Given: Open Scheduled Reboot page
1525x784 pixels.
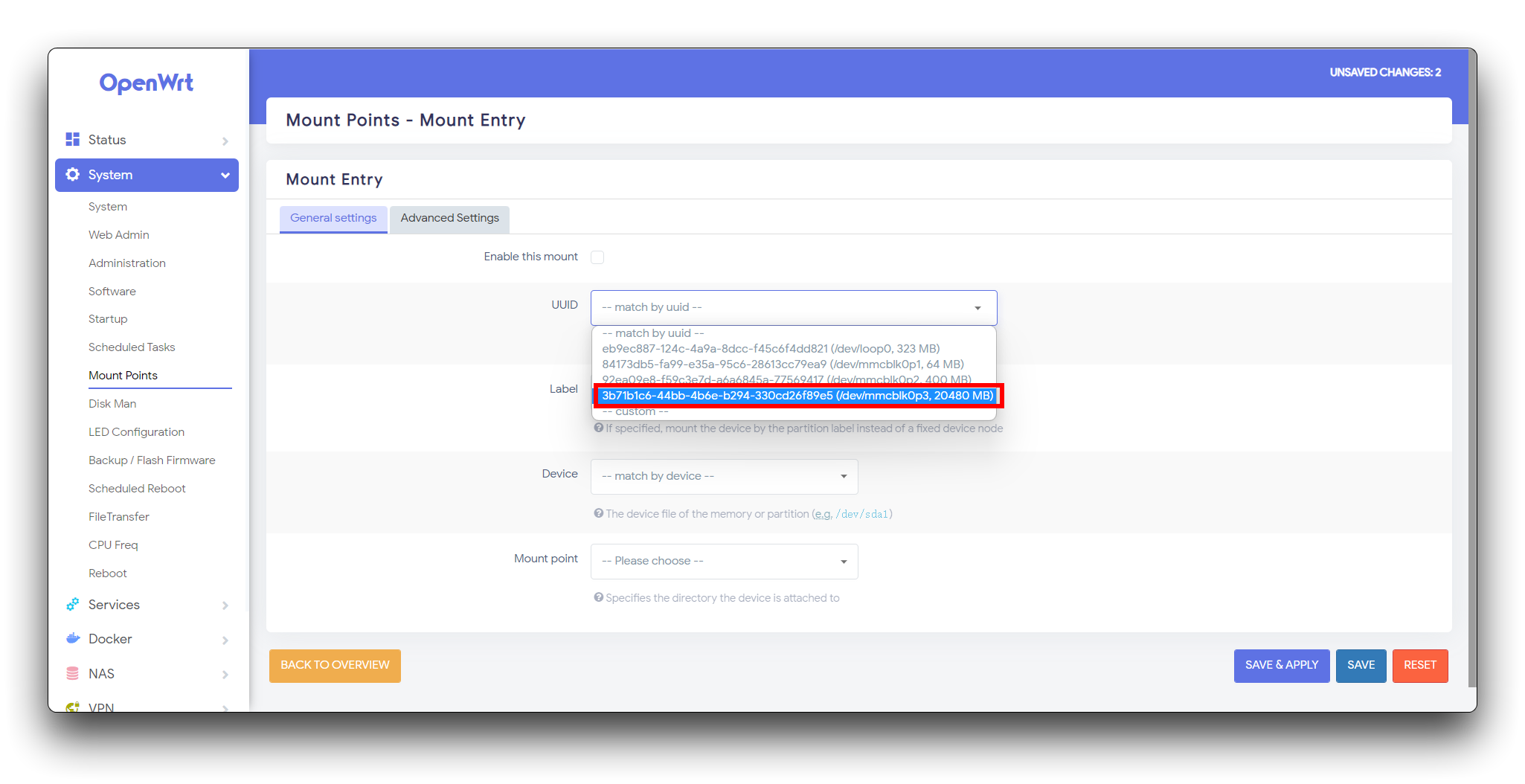Looking at the screenshot, I should (x=137, y=489).
